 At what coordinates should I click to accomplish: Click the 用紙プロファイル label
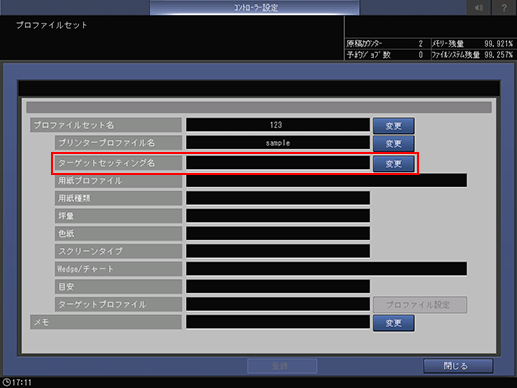118,180
